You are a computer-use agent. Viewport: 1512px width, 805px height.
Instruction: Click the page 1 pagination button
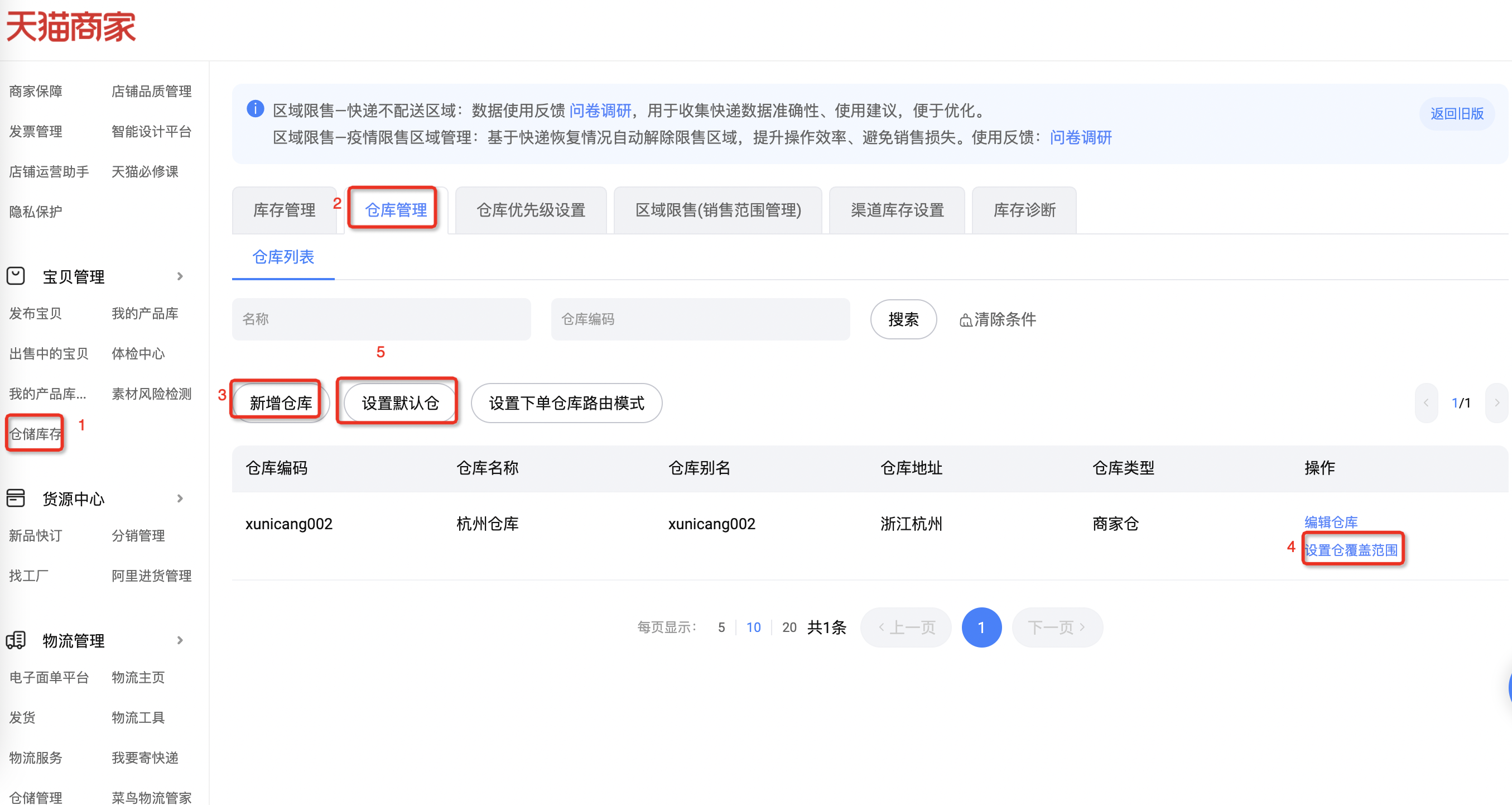(x=981, y=627)
